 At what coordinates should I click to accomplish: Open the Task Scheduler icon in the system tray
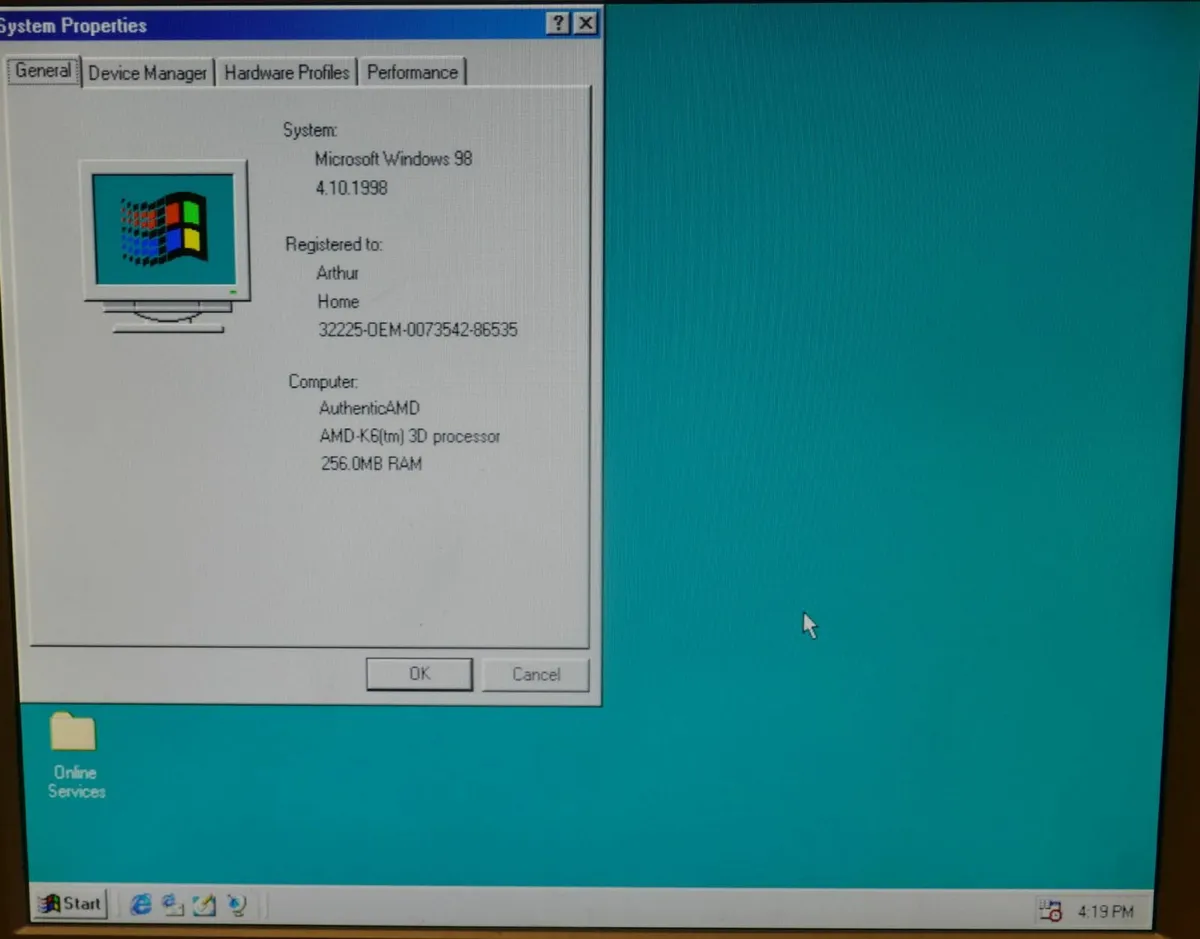point(1052,910)
